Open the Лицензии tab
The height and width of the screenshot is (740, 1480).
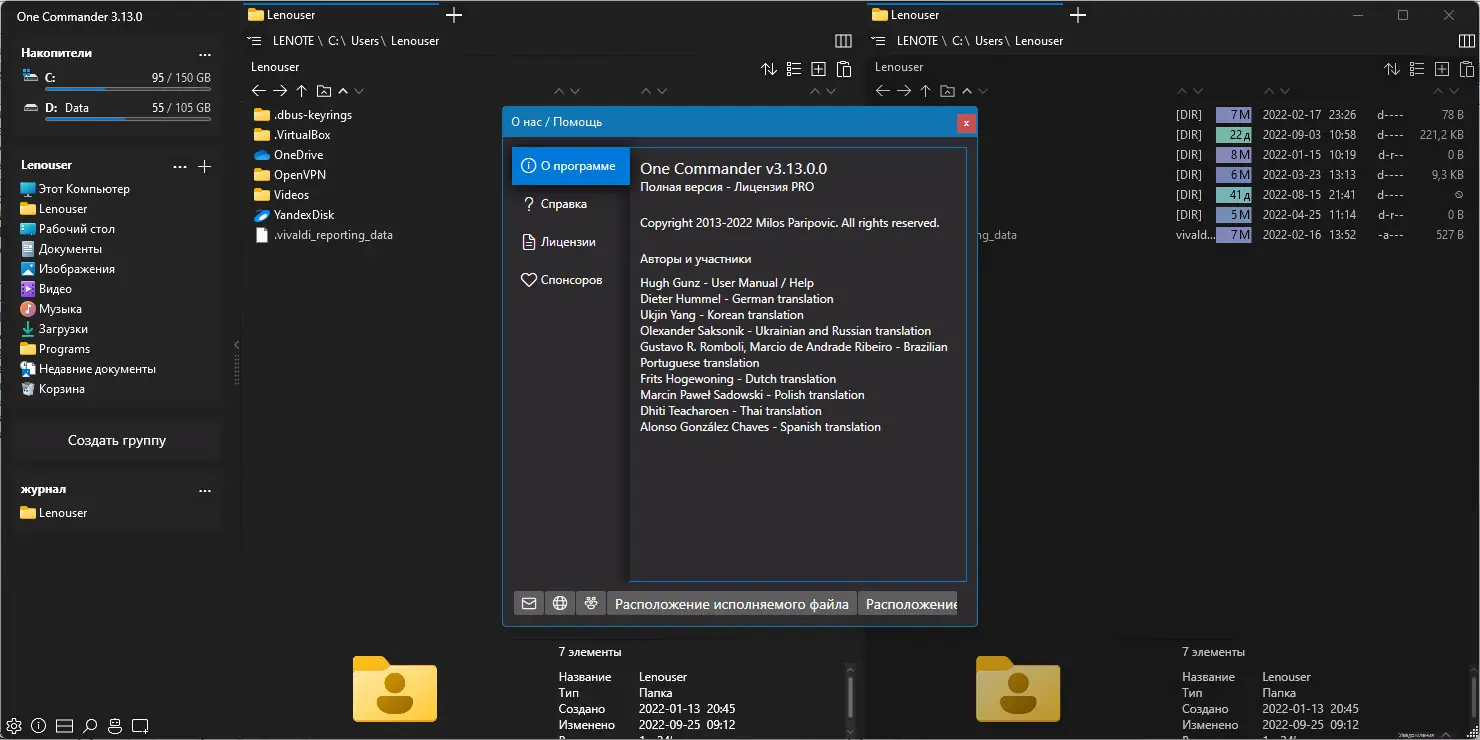point(570,241)
